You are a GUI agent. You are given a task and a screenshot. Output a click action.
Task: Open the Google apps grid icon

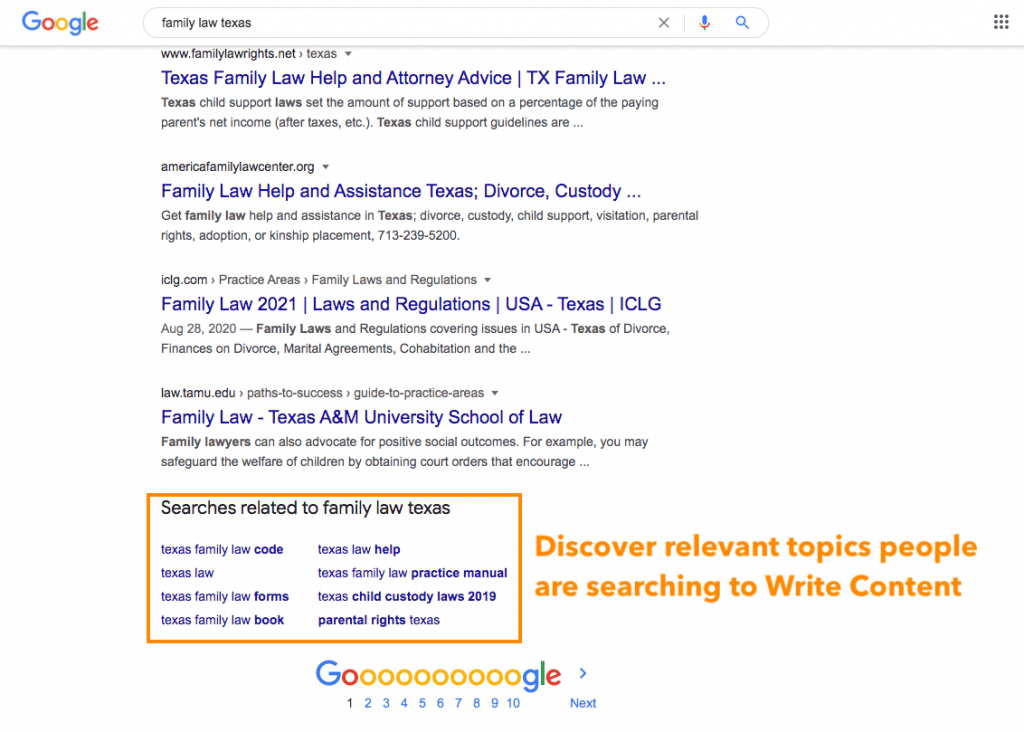pos(1001,22)
